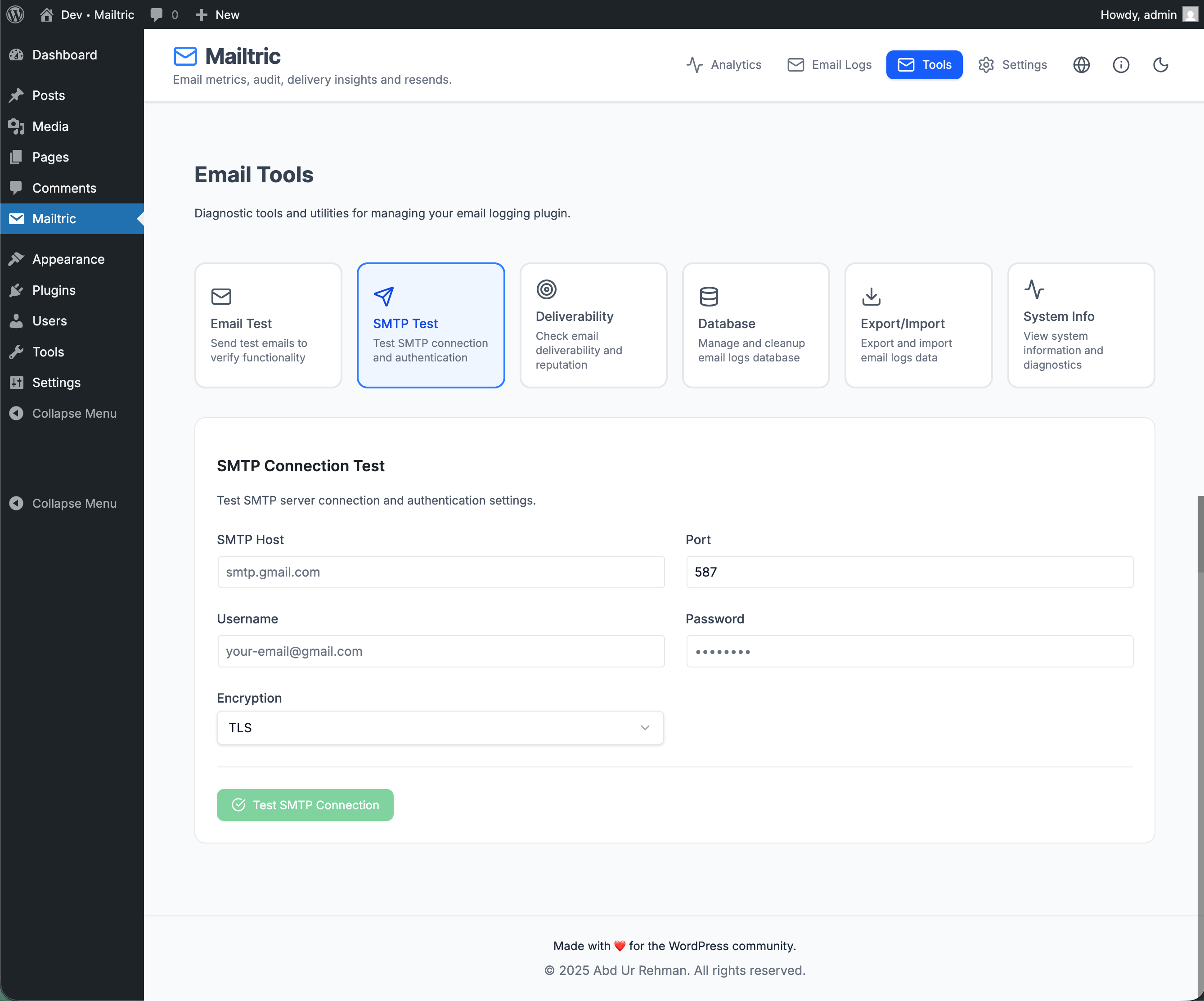The width and height of the screenshot is (1204, 1001).
Task: Click the Test SMTP Connection button
Action: click(x=305, y=805)
